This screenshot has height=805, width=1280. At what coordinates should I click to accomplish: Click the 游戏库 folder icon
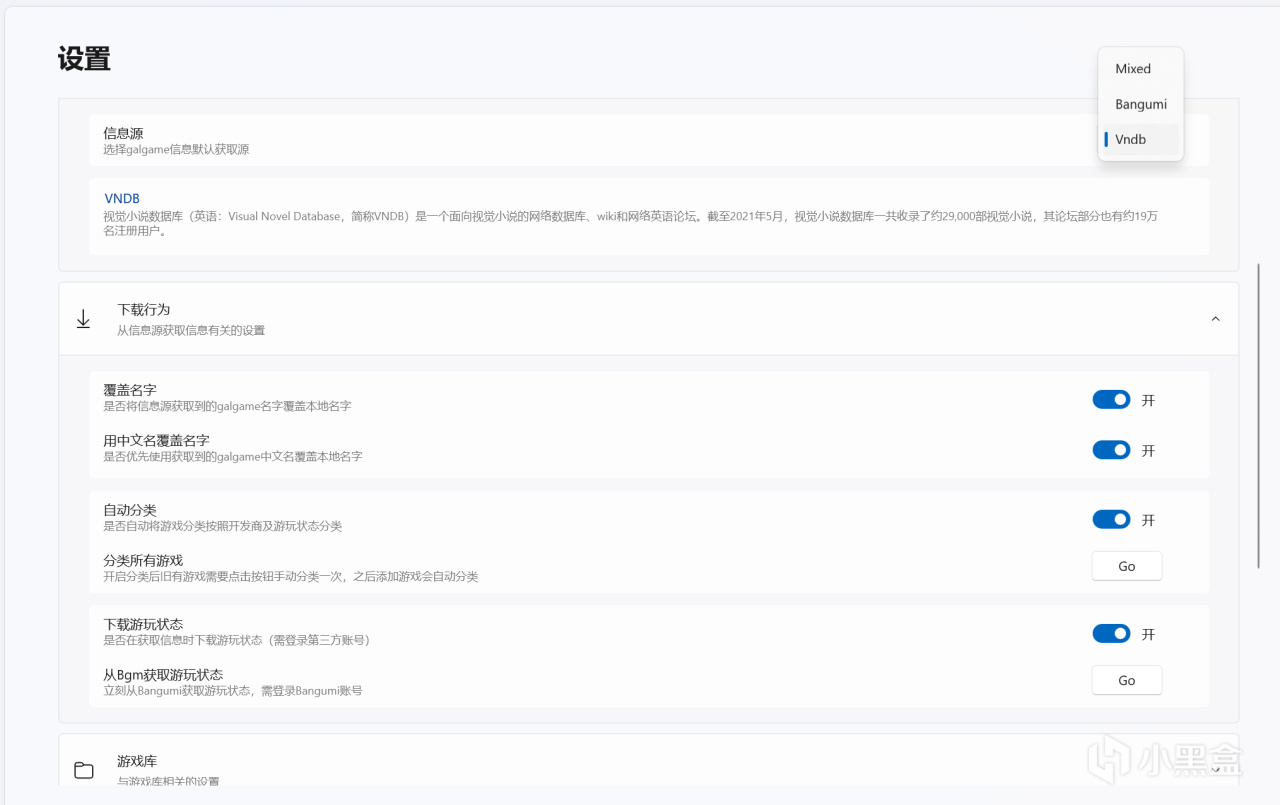click(x=84, y=770)
